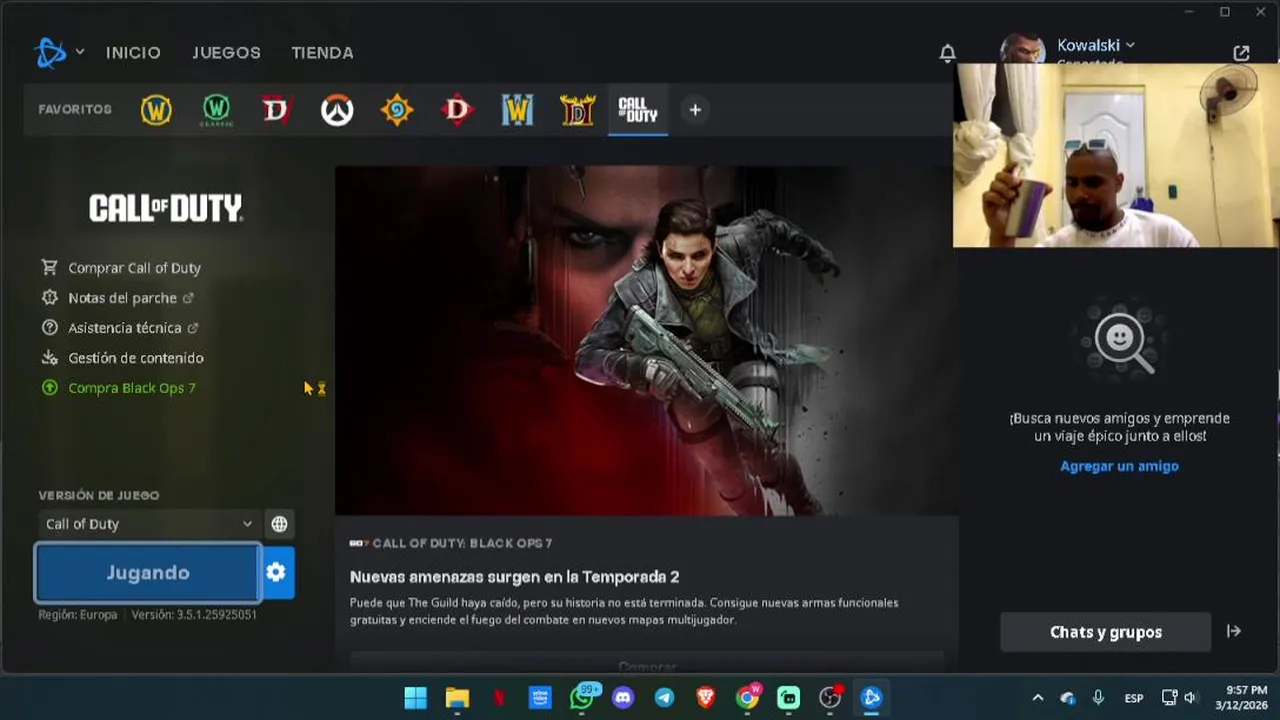Viewport: 1280px width, 720px height.
Task: Go to the TIENDA tab
Action: pyautogui.click(x=322, y=52)
